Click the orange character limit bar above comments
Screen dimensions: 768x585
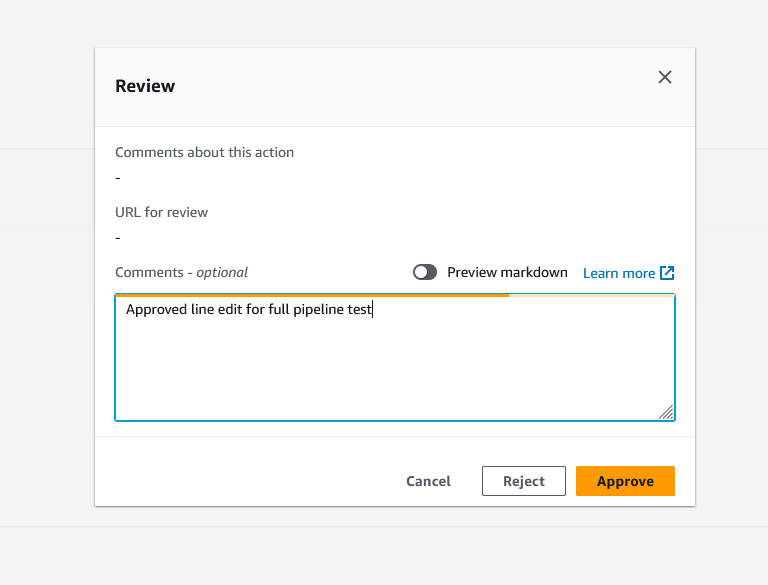point(312,295)
